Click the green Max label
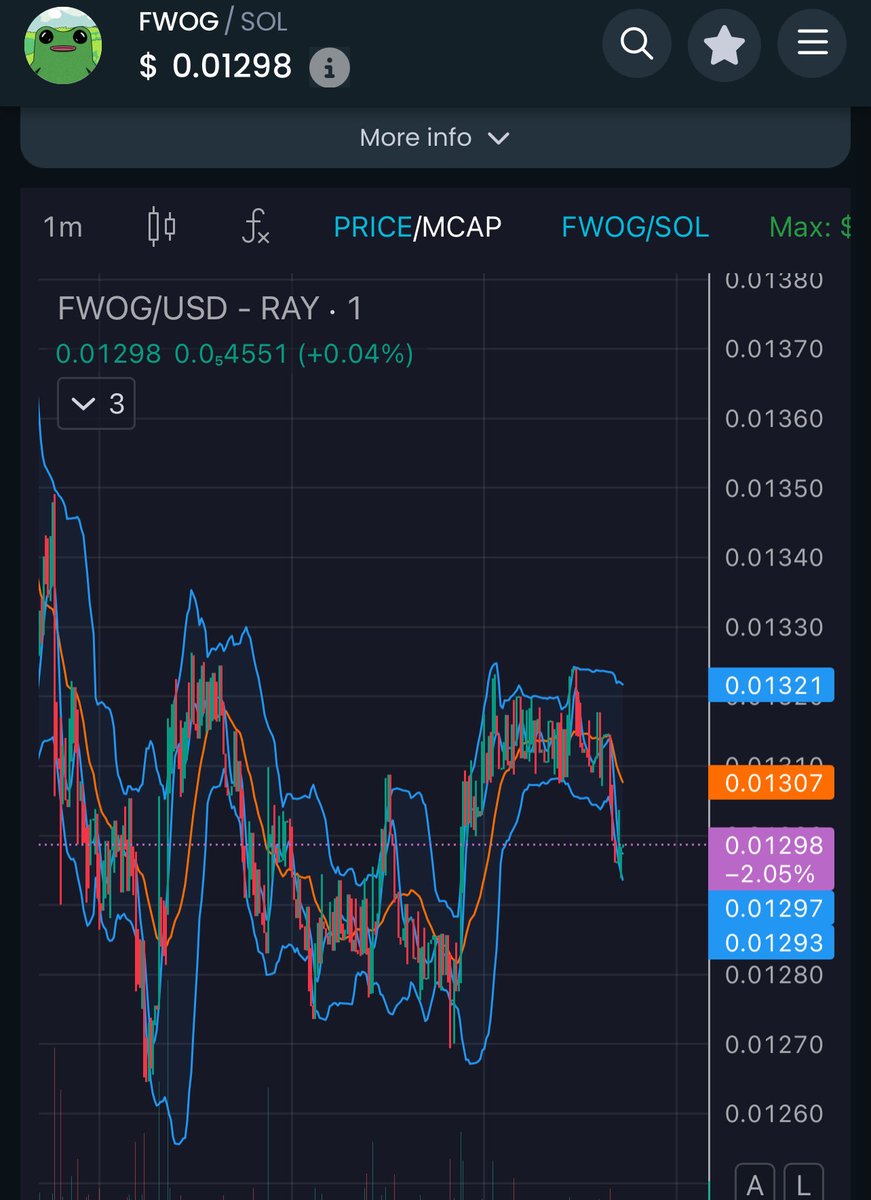The image size is (871, 1200). click(810, 227)
